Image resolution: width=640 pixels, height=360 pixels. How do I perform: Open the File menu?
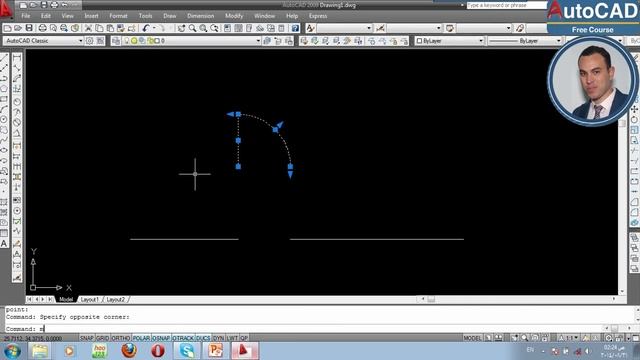(26, 16)
